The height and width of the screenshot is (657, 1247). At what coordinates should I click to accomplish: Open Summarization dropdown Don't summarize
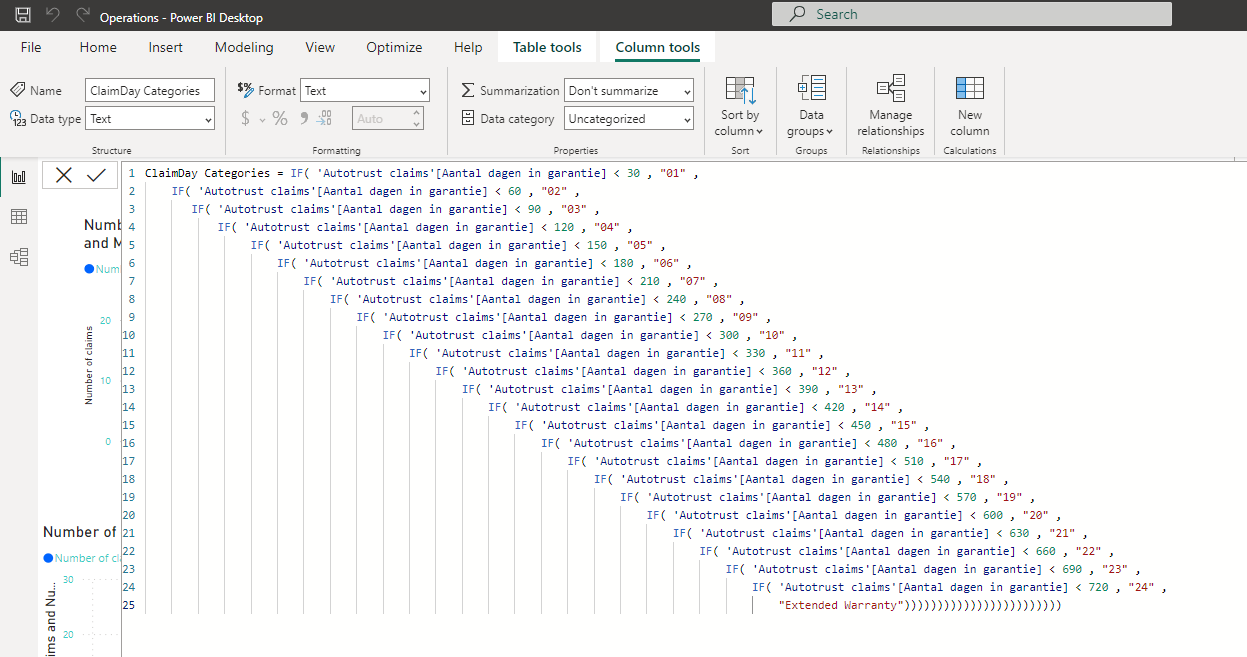629,90
